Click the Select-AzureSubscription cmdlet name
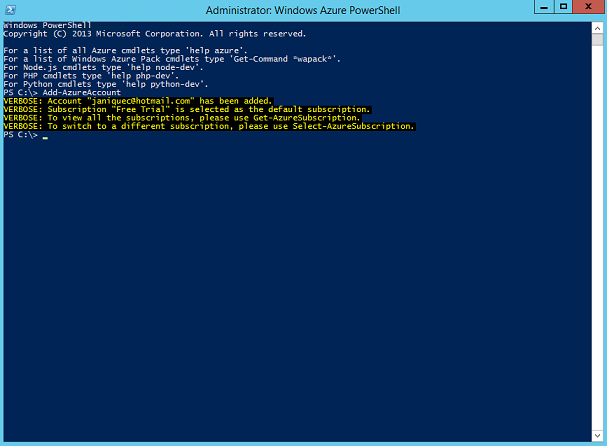The image size is (607, 446). (x=353, y=126)
